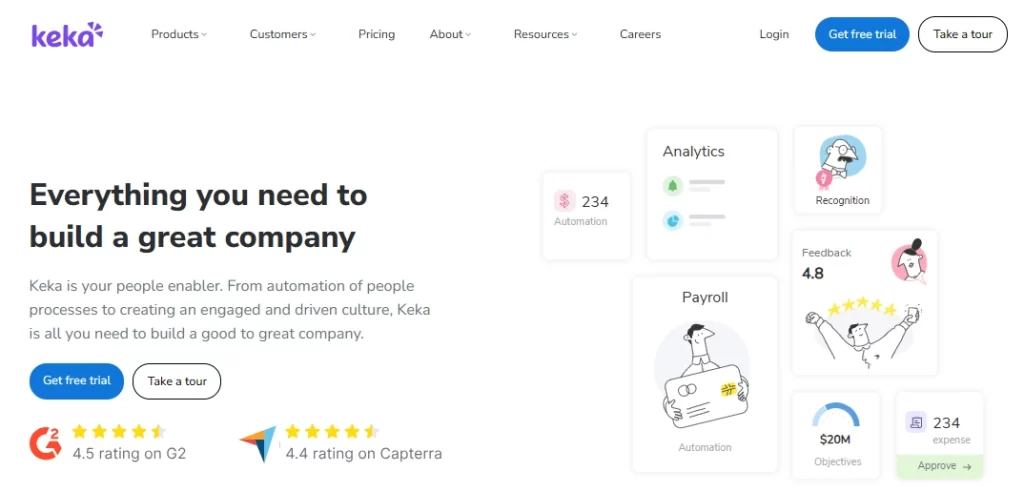Click the pink automation icon beside 234
The width and height of the screenshot is (1024, 492).
click(x=565, y=201)
